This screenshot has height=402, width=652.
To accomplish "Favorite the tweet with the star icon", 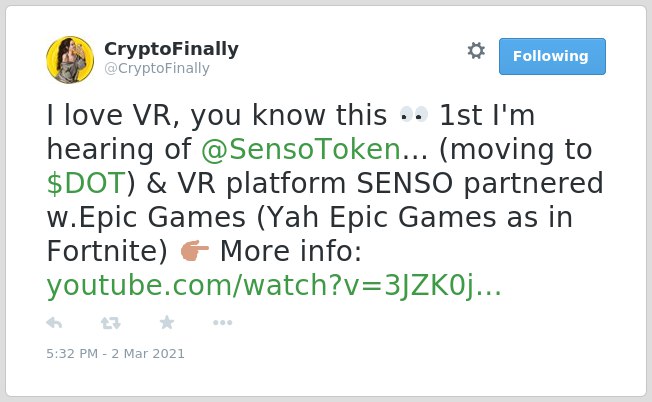I will pyautogui.click(x=167, y=322).
